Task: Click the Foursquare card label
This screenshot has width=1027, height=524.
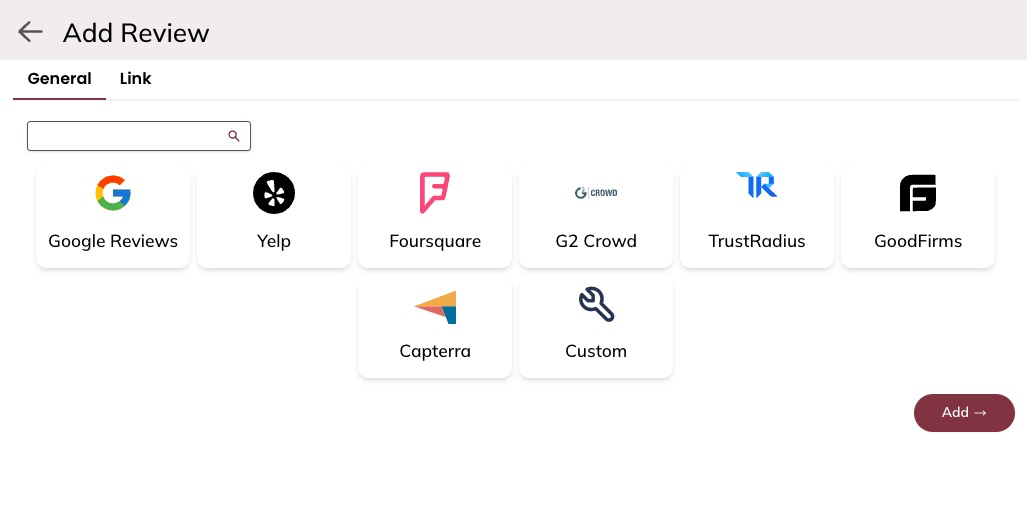Action: (435, 241)
